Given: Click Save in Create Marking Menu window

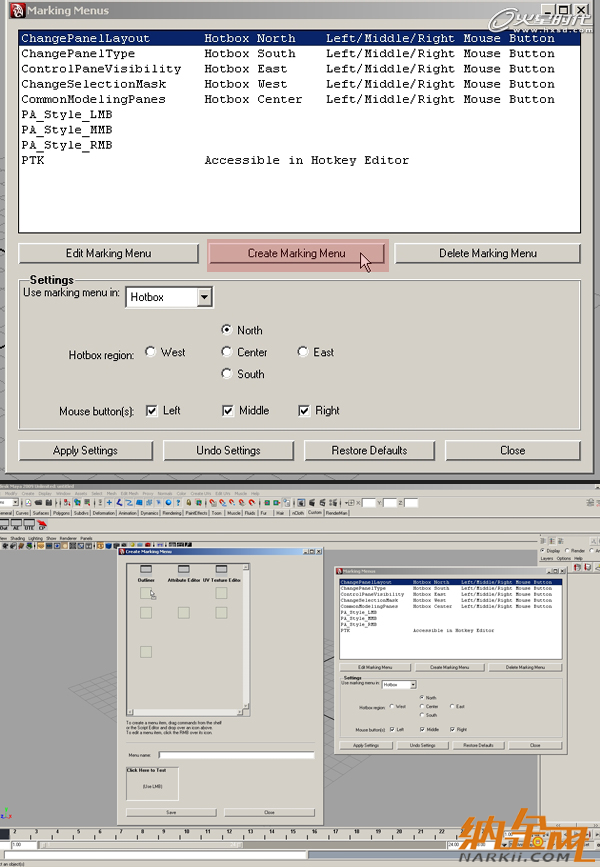Looking at the screenshot, I should click(x=171, y=812).
